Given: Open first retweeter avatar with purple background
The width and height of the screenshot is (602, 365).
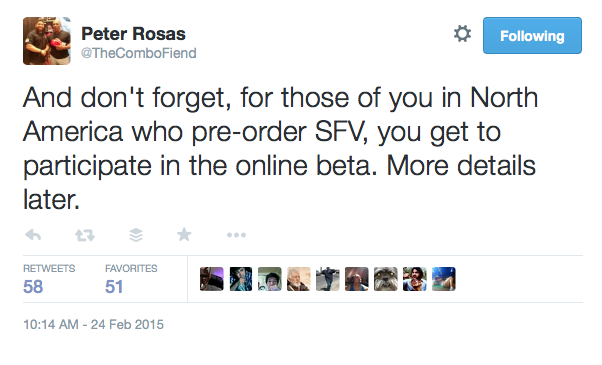Looking at the screenshot, I should tap(212, 279).
